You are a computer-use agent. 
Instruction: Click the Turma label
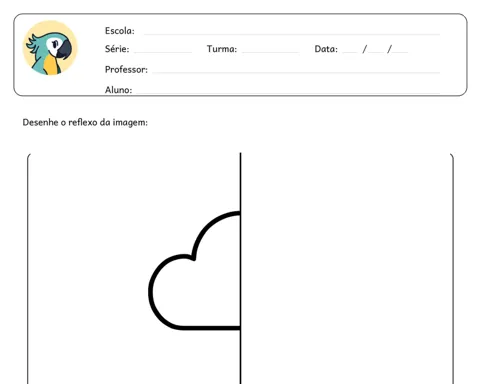pyautogui.click(x=222, y=49)
